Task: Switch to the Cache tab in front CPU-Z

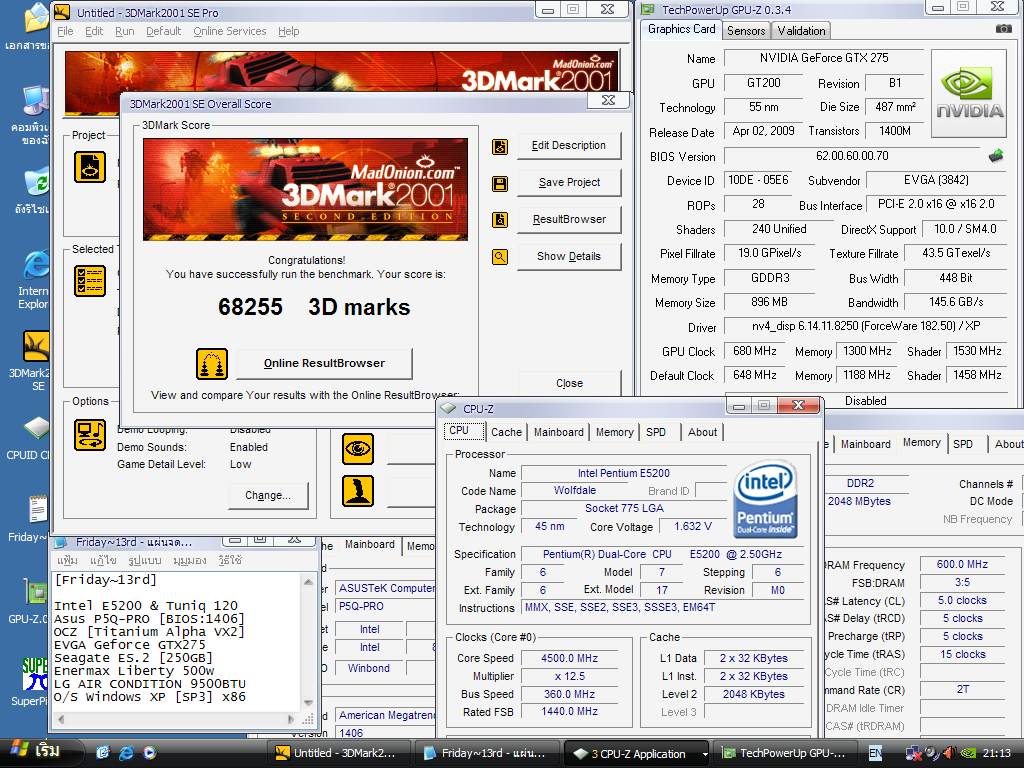Action: point(506,432)
